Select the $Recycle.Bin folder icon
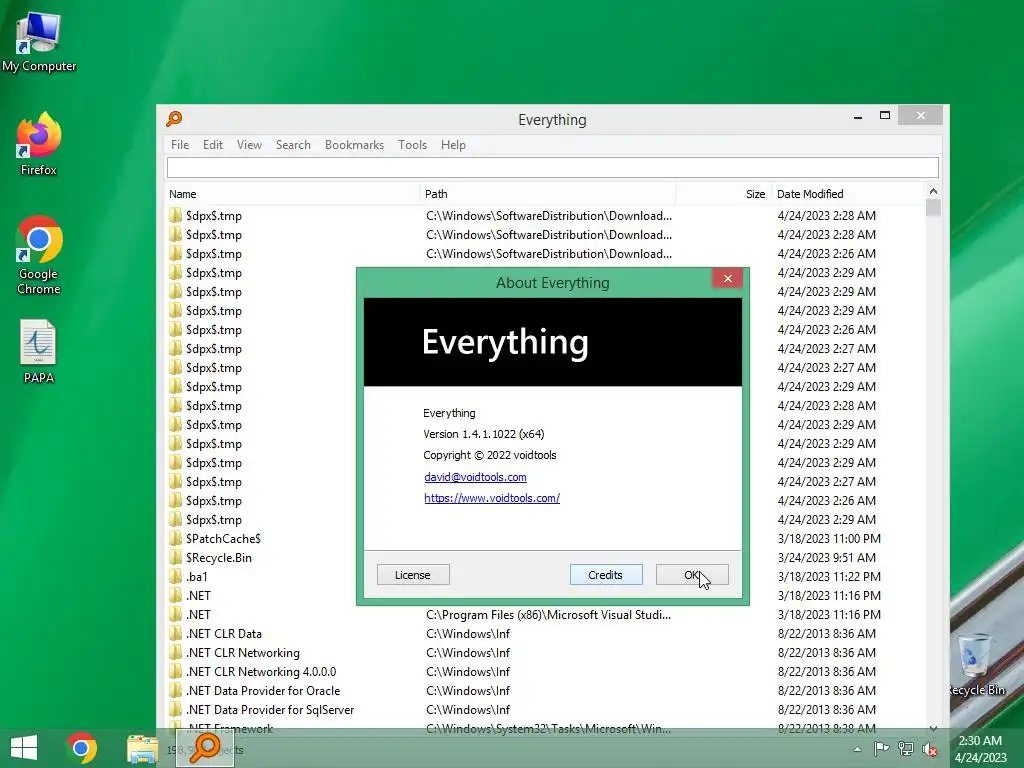 tap(175, 557)
